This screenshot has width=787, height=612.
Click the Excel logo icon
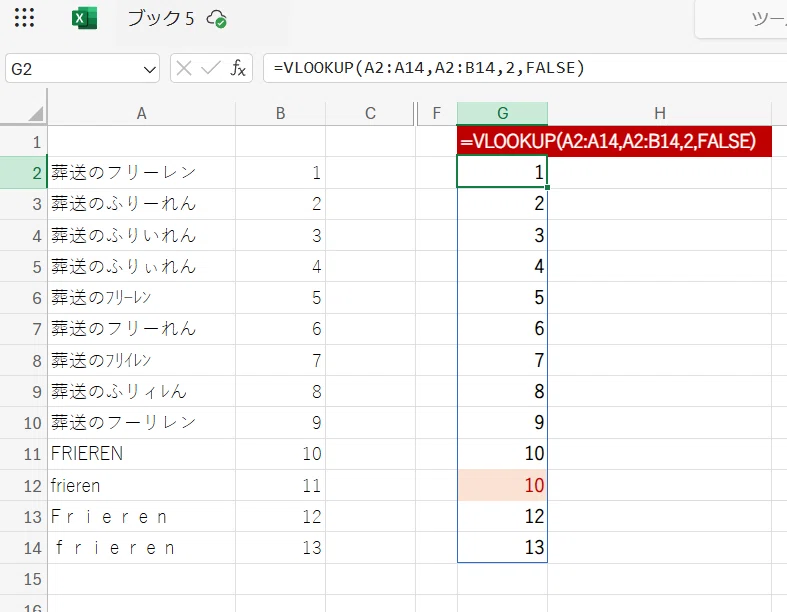click(x=84, y=19)
